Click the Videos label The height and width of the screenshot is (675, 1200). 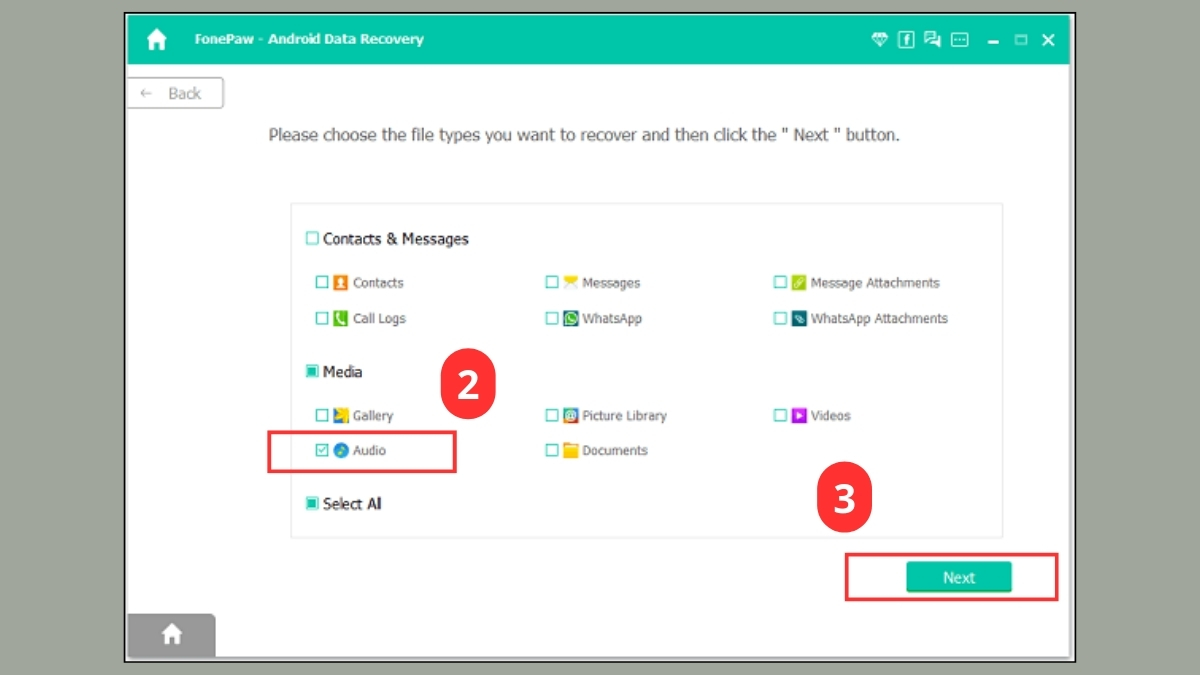(x=831, y=416)
